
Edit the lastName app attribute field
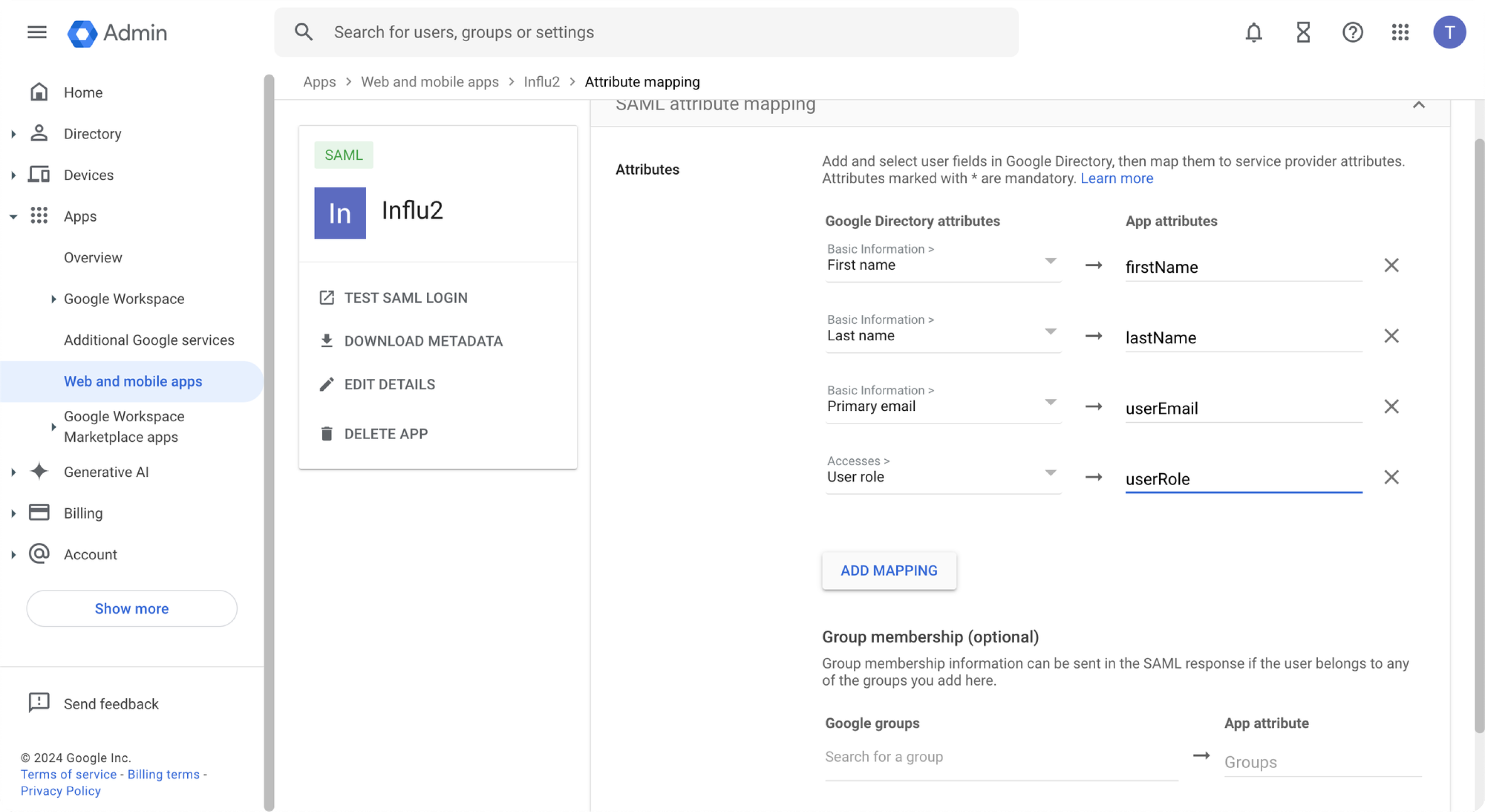point(1244,338)
